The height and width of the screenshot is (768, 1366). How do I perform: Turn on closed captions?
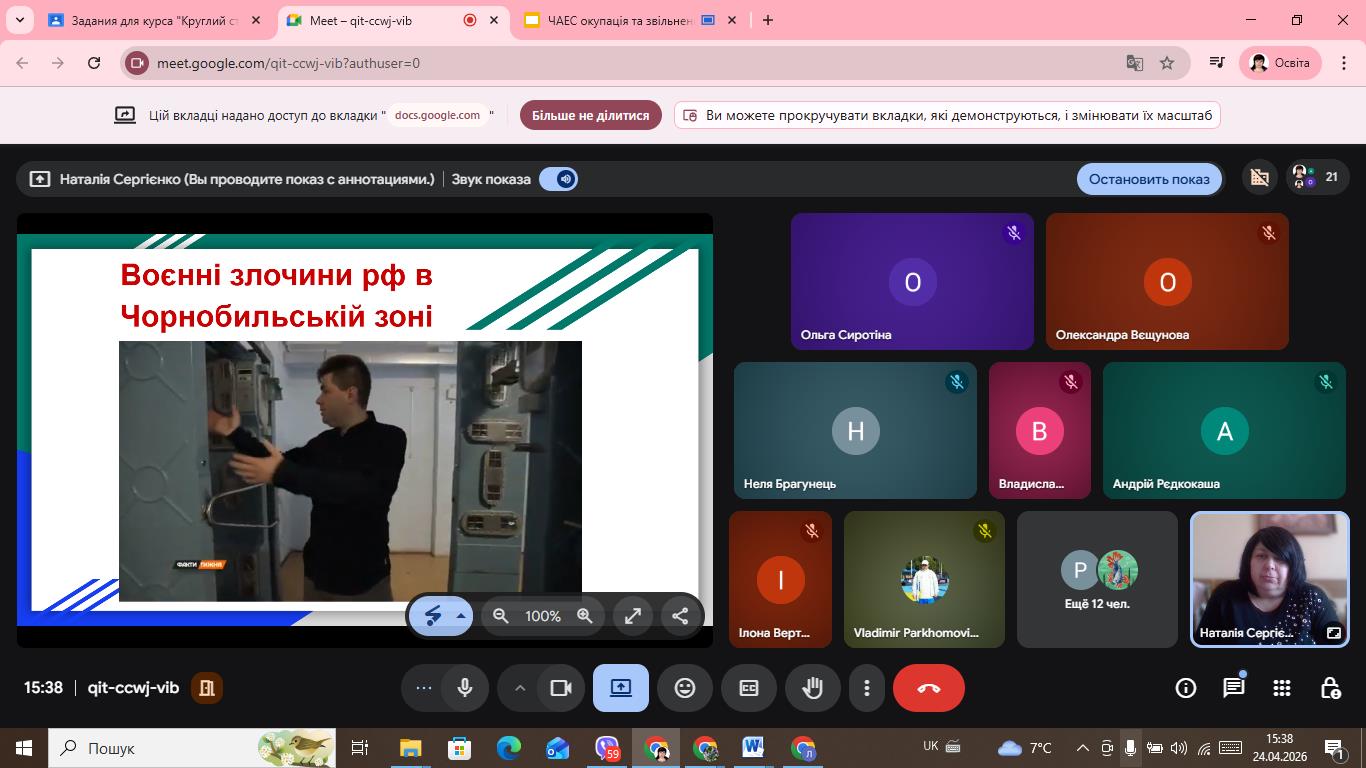pyautogui.click(x=749, y=688)
